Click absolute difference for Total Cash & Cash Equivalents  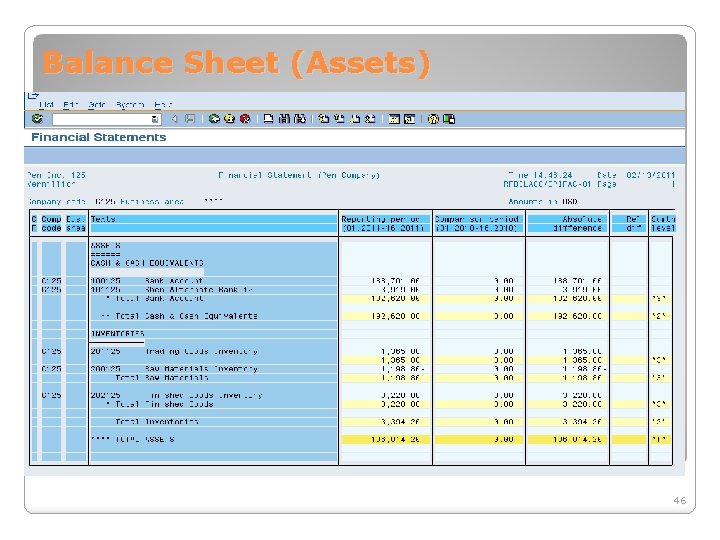click(x=575, y=316)
